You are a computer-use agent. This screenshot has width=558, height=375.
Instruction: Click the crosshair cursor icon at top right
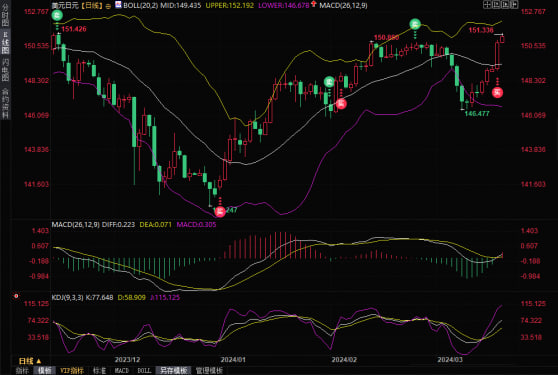(x=487, y=4)
